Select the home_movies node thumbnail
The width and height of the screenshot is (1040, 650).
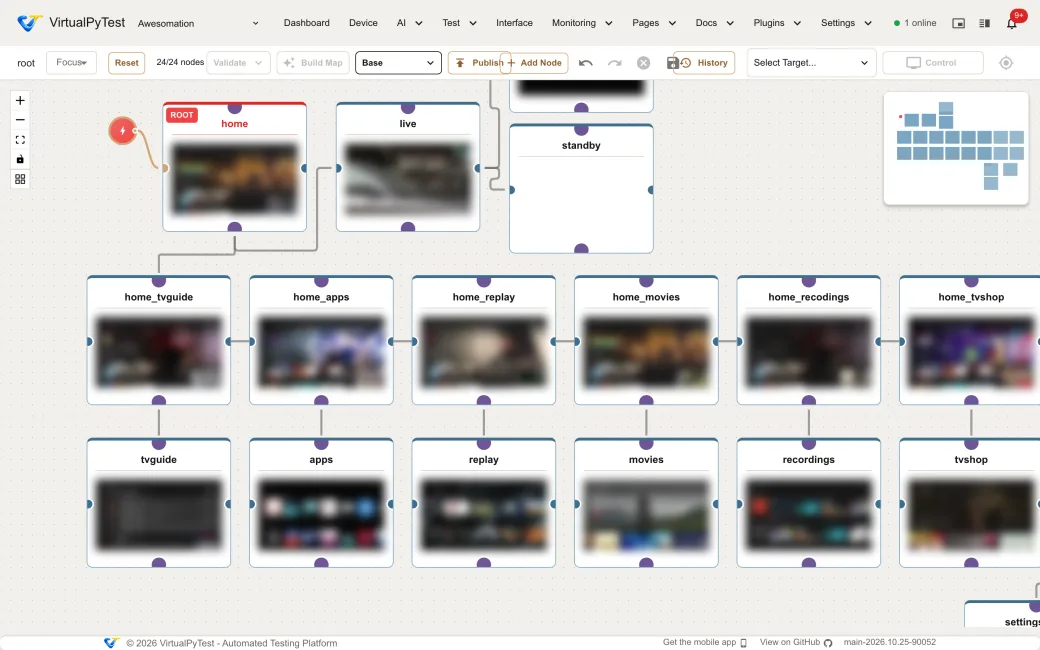pos(646,352)
